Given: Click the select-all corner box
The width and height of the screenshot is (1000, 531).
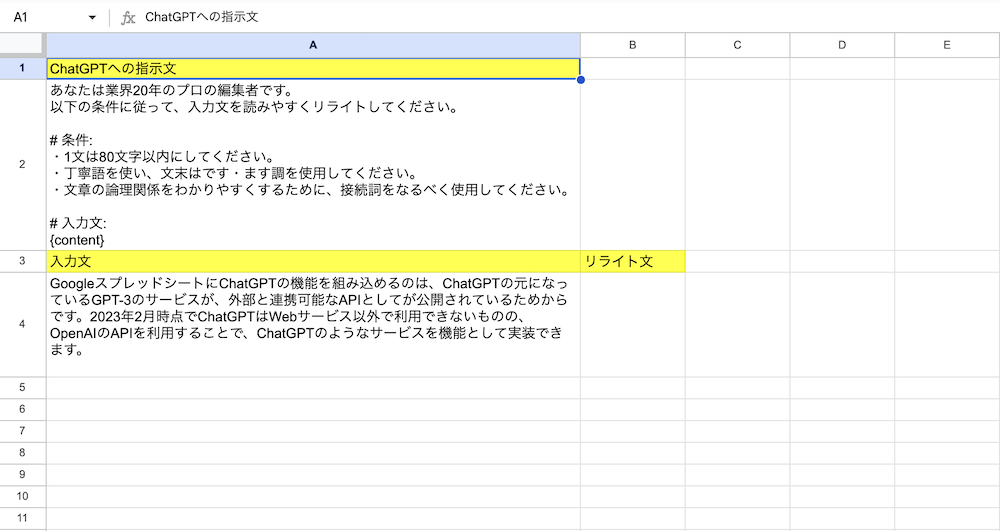Looking at the screenshot, I should pyautogui.click(x=23, y=45).
